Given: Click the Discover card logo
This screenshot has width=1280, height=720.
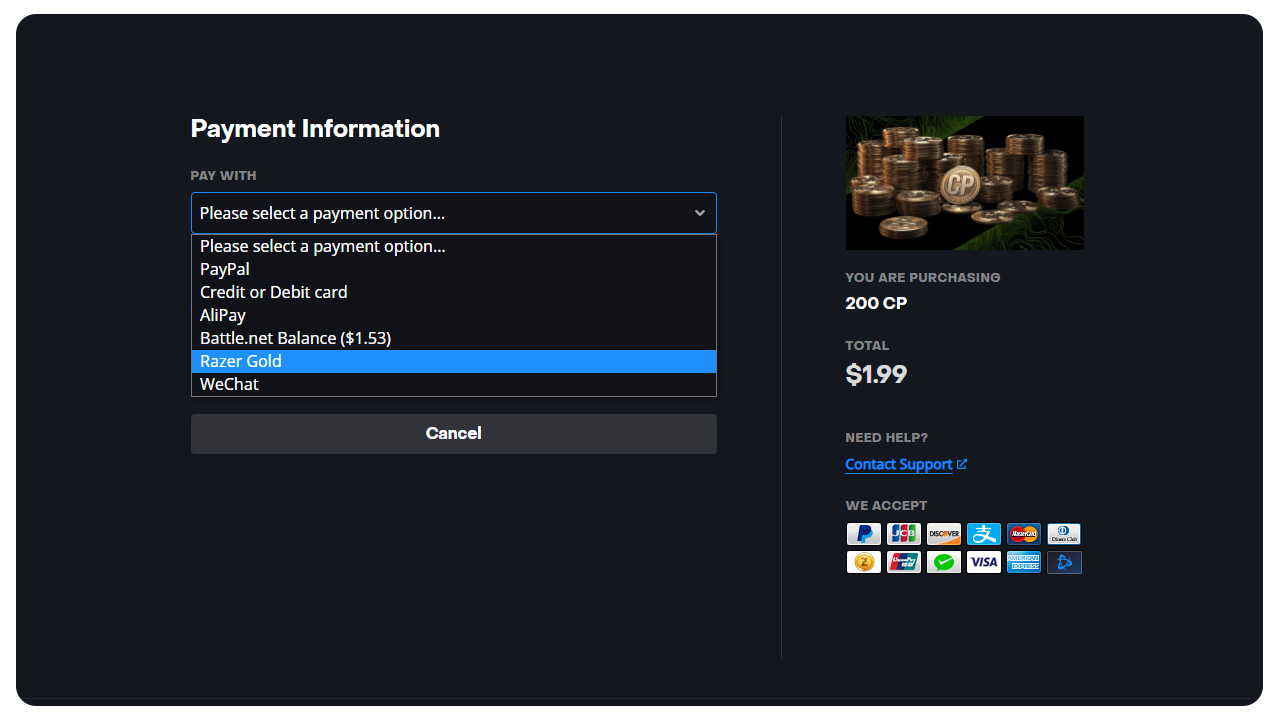Looking at the screenshot, I should click(x=944, y=534).
